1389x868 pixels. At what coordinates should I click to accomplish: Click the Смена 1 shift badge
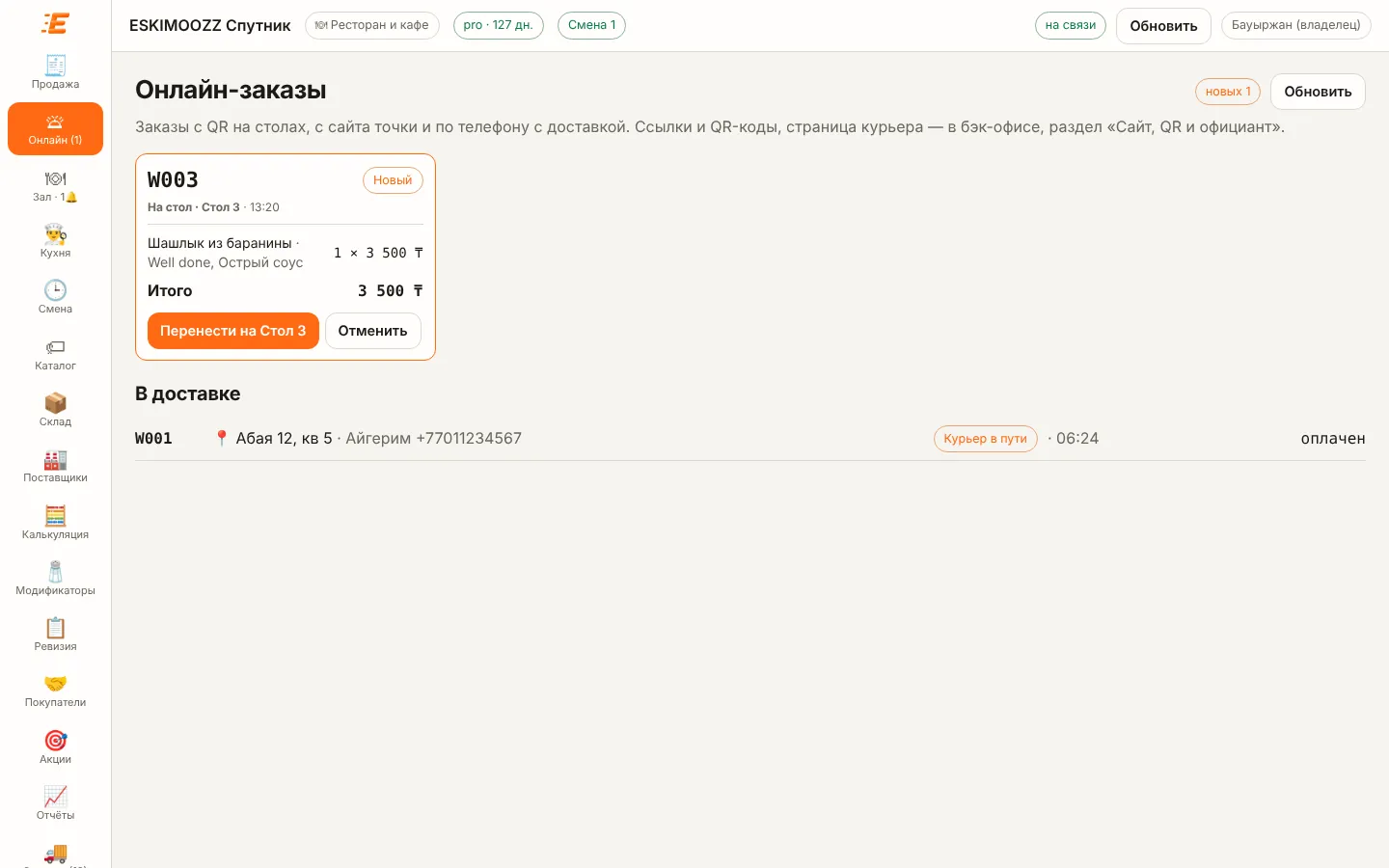pyautogui.click(x=591, y=25)
